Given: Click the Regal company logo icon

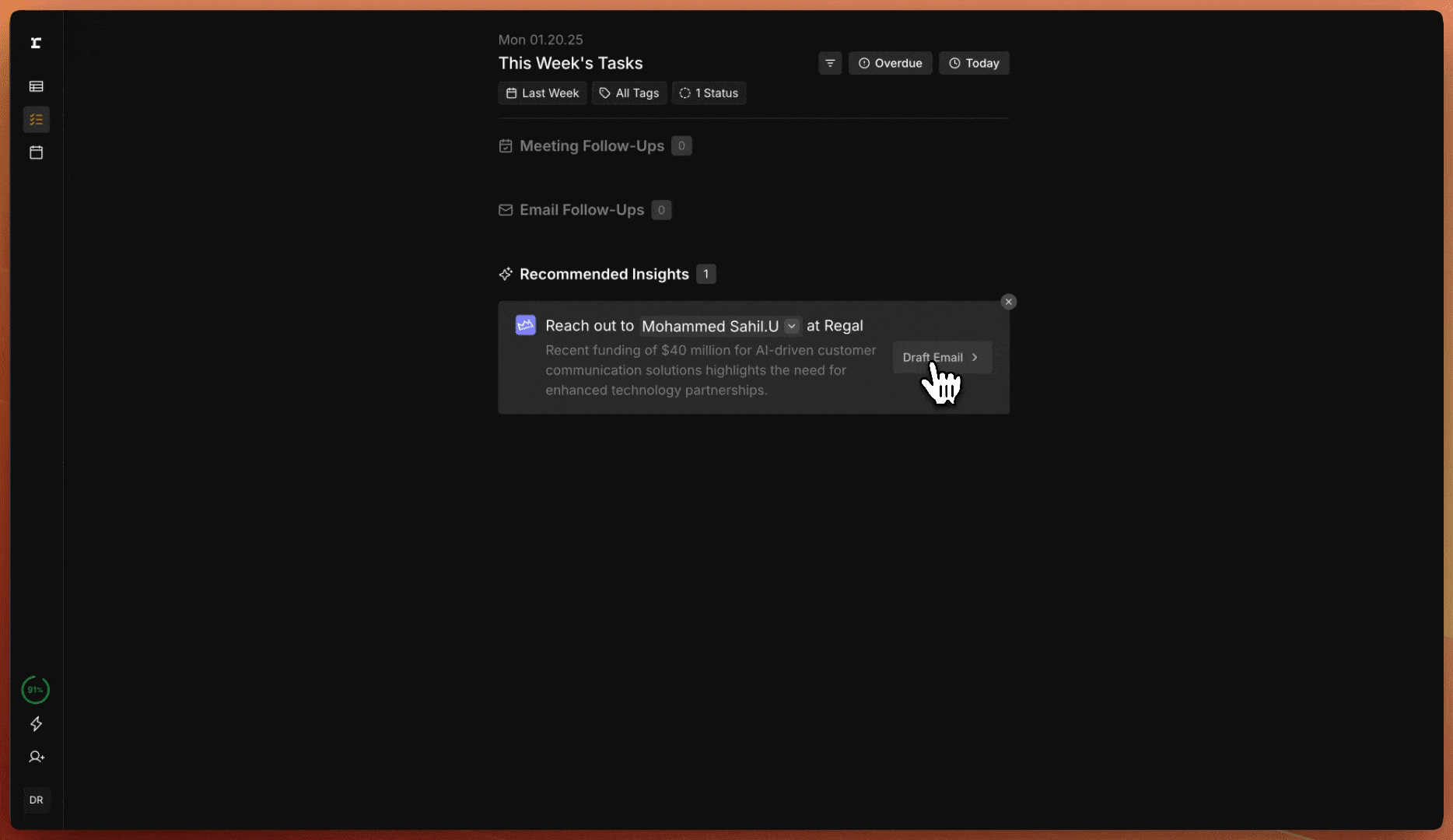Looking at the screenshot, I should pos(526,325).
